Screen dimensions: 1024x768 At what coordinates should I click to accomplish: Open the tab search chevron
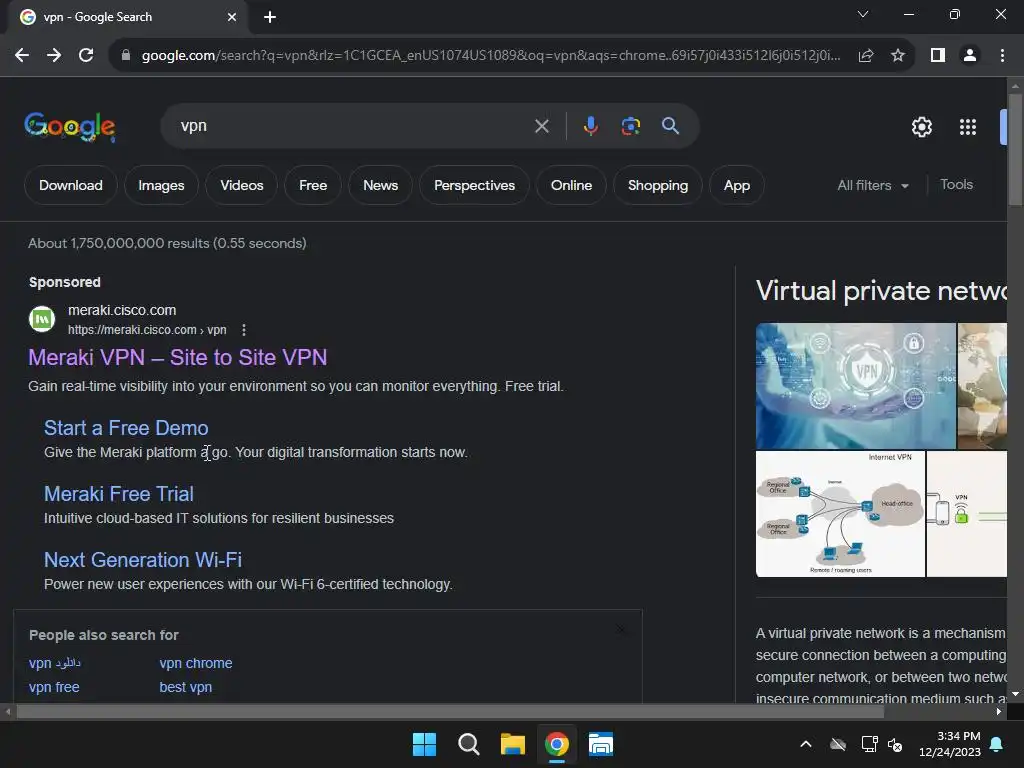coord(863,14)
